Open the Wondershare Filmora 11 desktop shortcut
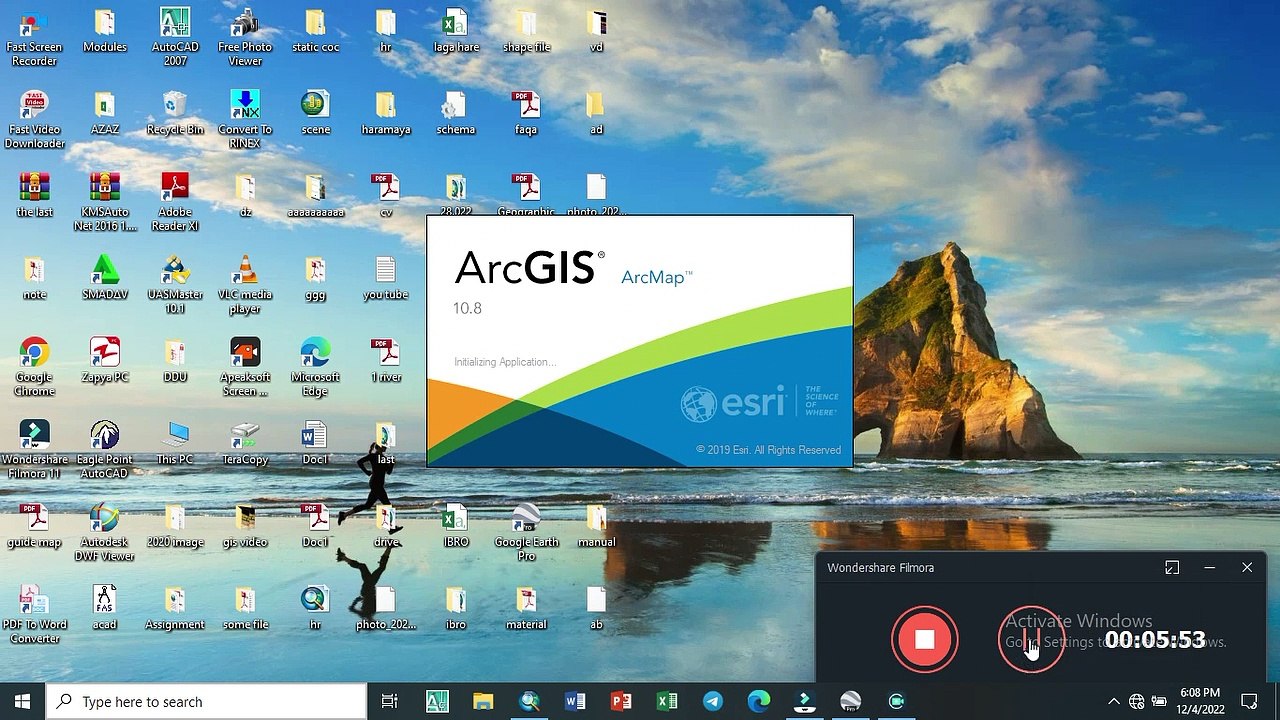The image size is (1280, 720). click(34, 449)
